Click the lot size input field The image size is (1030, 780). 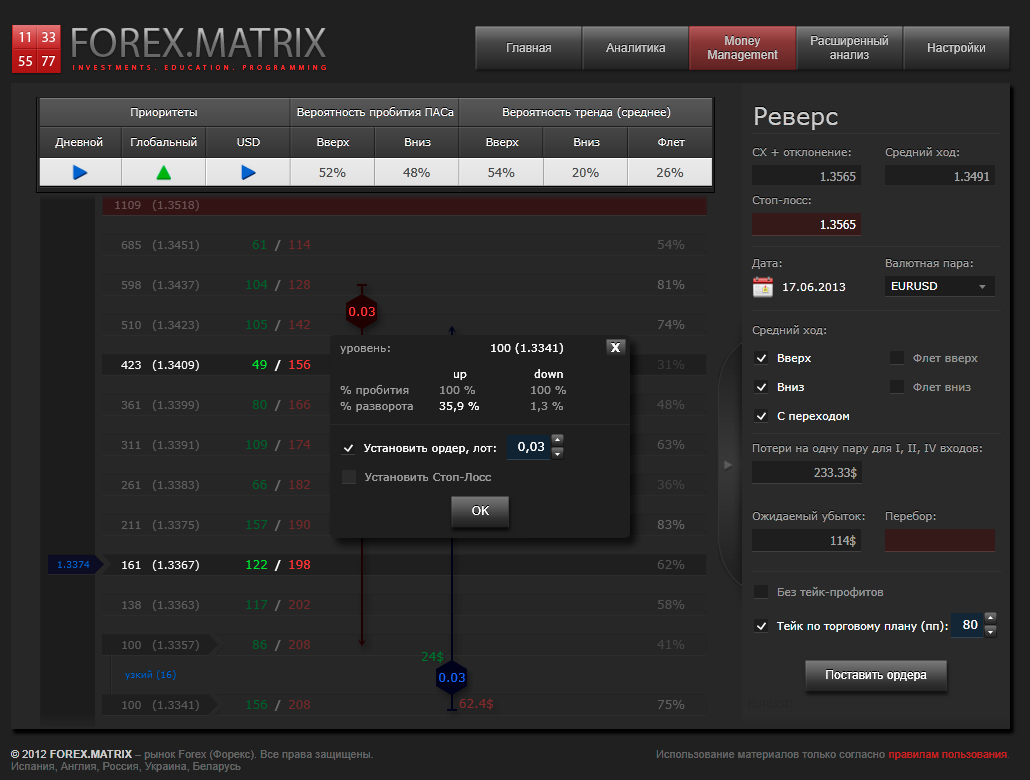click(x=529, y=447)
